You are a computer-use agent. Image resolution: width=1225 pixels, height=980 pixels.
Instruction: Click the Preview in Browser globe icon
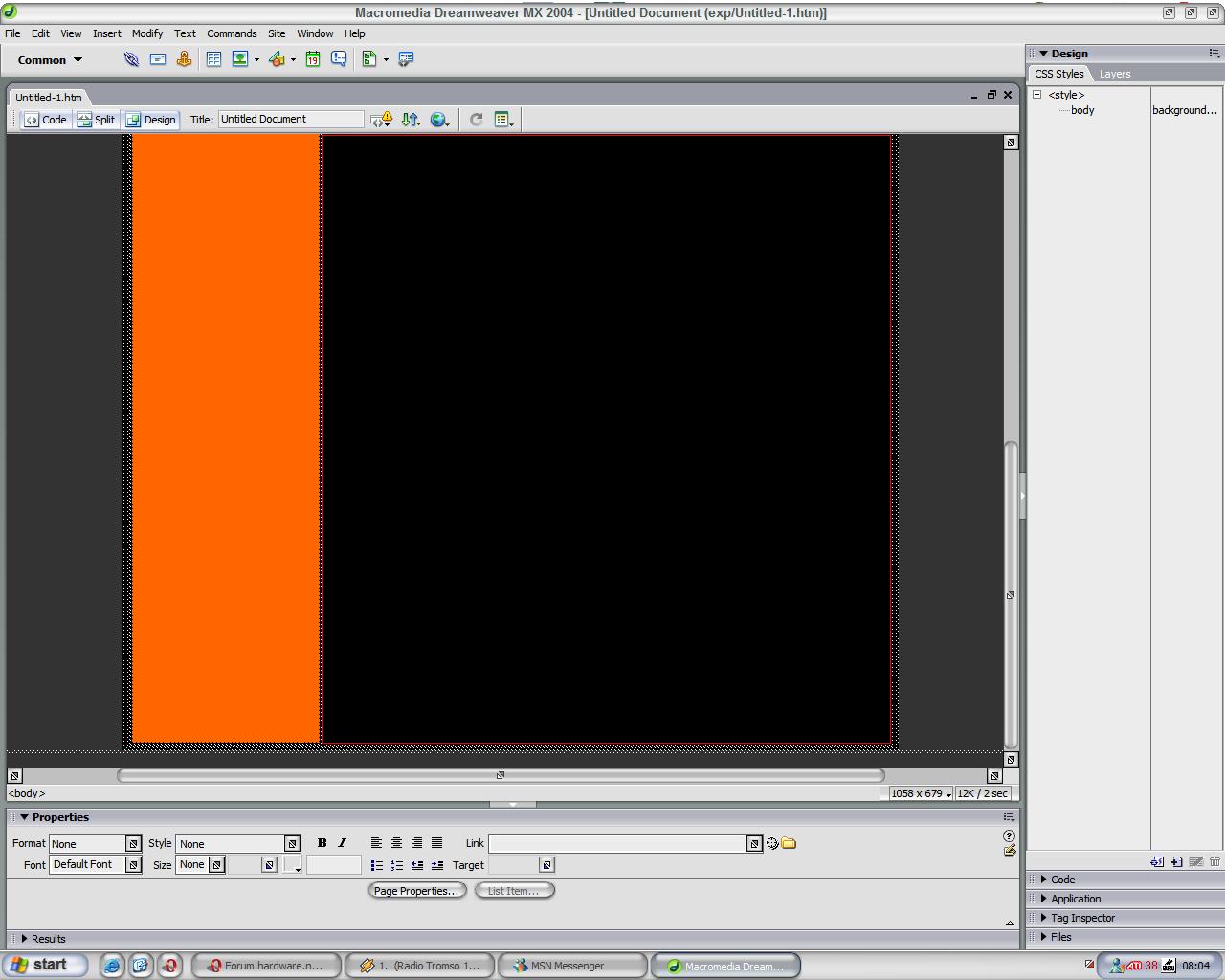(x=438, y=120)
